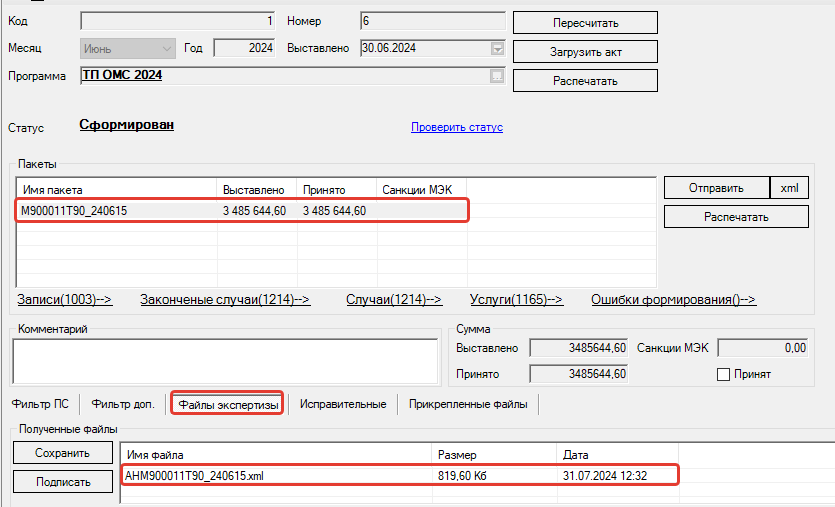Screen dimensions: 835x507
Task: Select file AHM900011T90_240615.xml in list
Action: [x=398, y=475]
